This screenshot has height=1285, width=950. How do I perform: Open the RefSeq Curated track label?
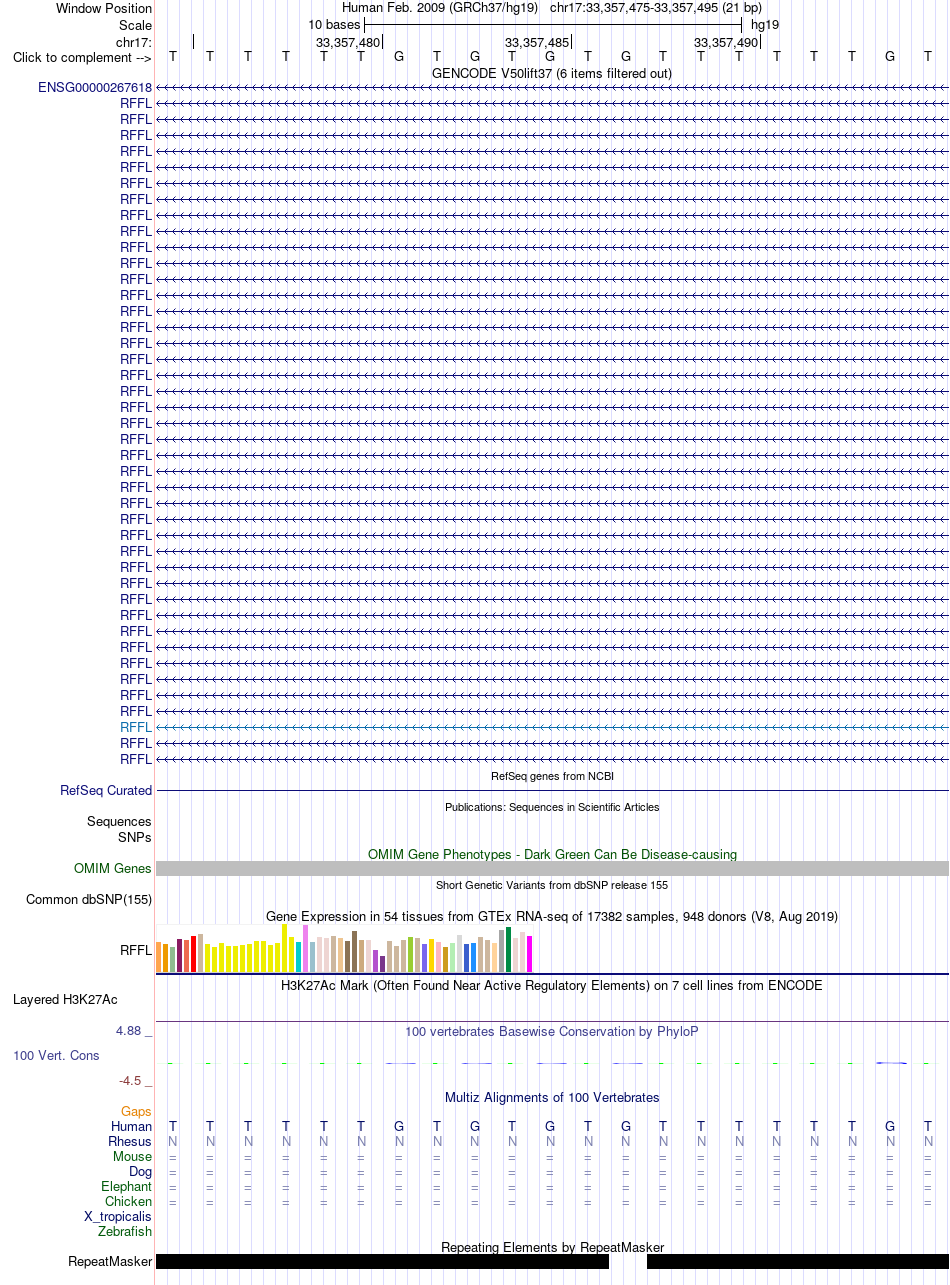[x=106, y=790]
